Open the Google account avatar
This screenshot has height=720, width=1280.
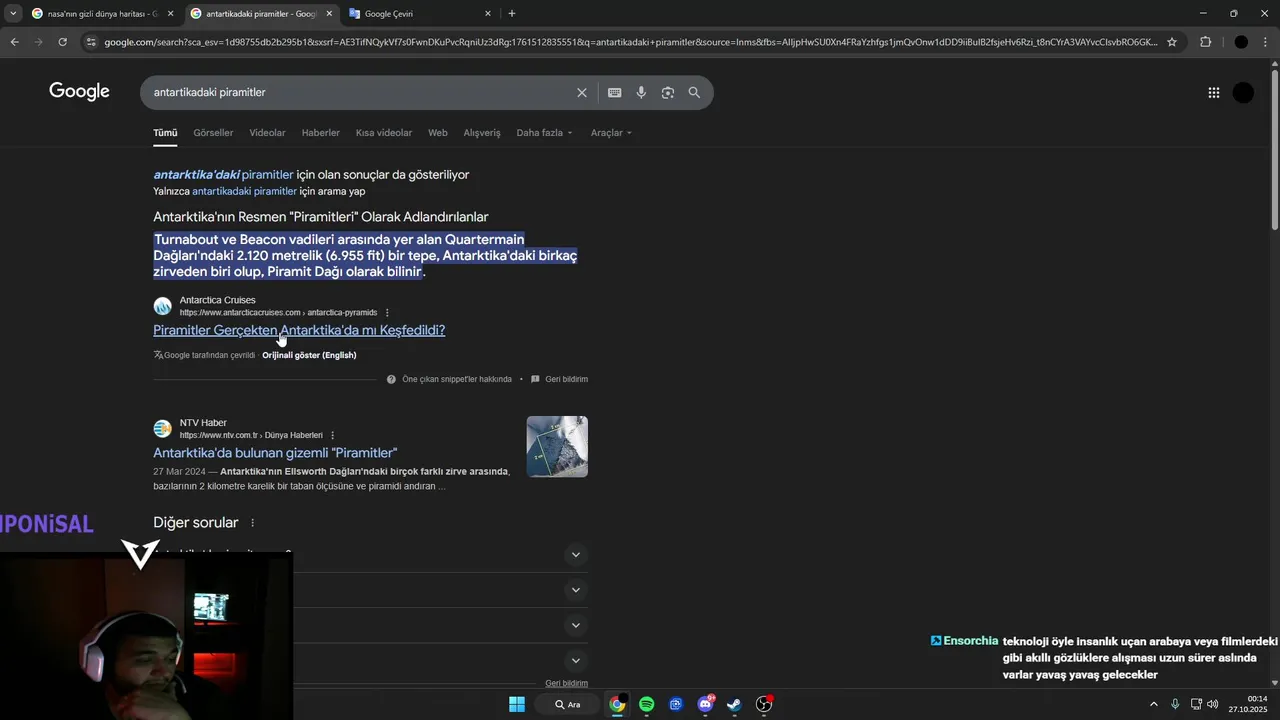point(1243,92)
